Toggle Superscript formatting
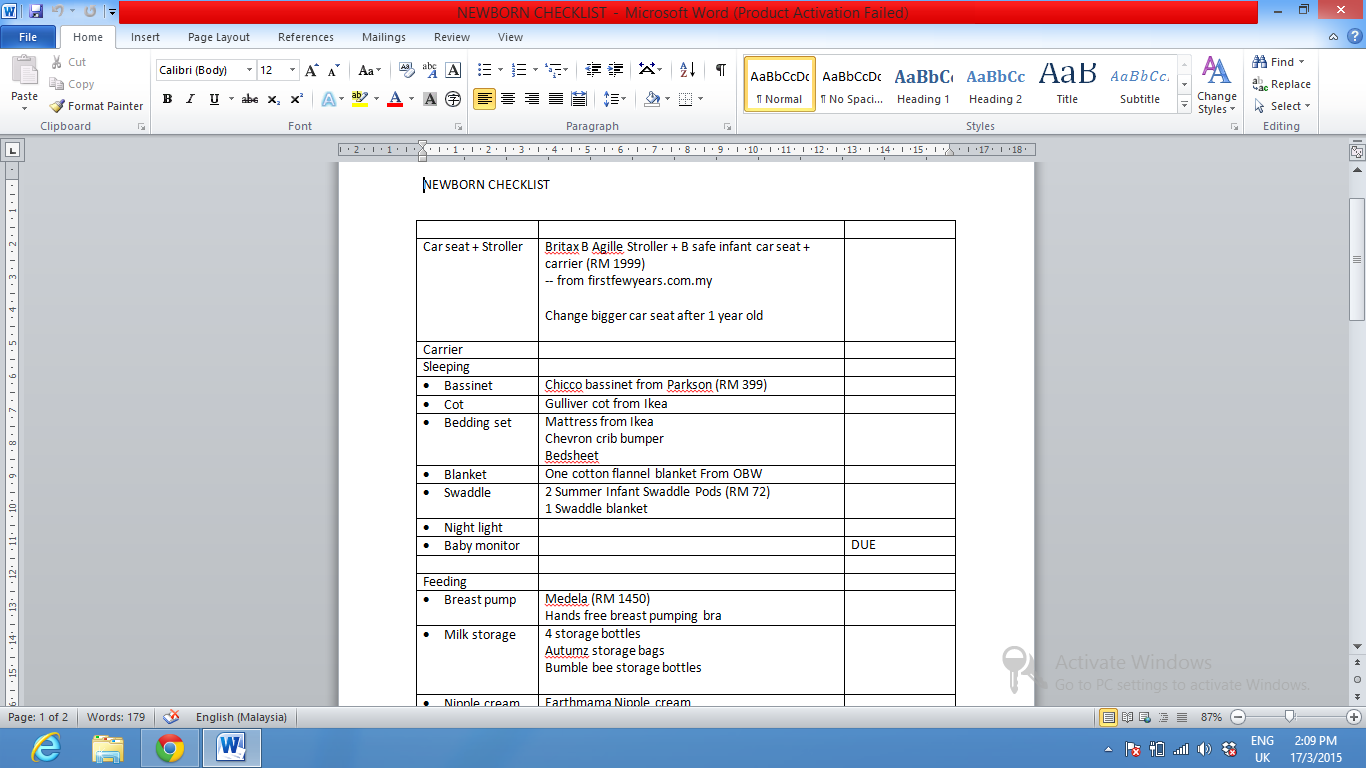This screenshot has height=768, width=1366. 297,99
